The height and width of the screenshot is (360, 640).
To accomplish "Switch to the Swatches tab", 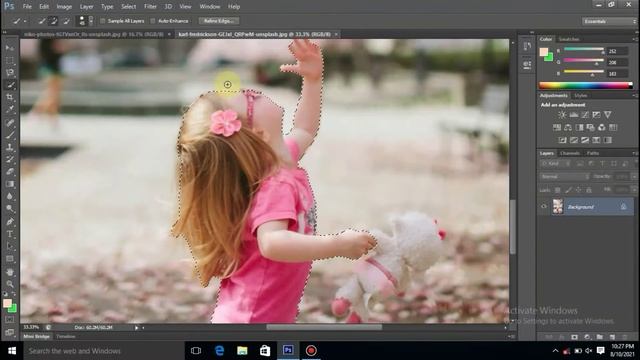I will pos(569,39).
